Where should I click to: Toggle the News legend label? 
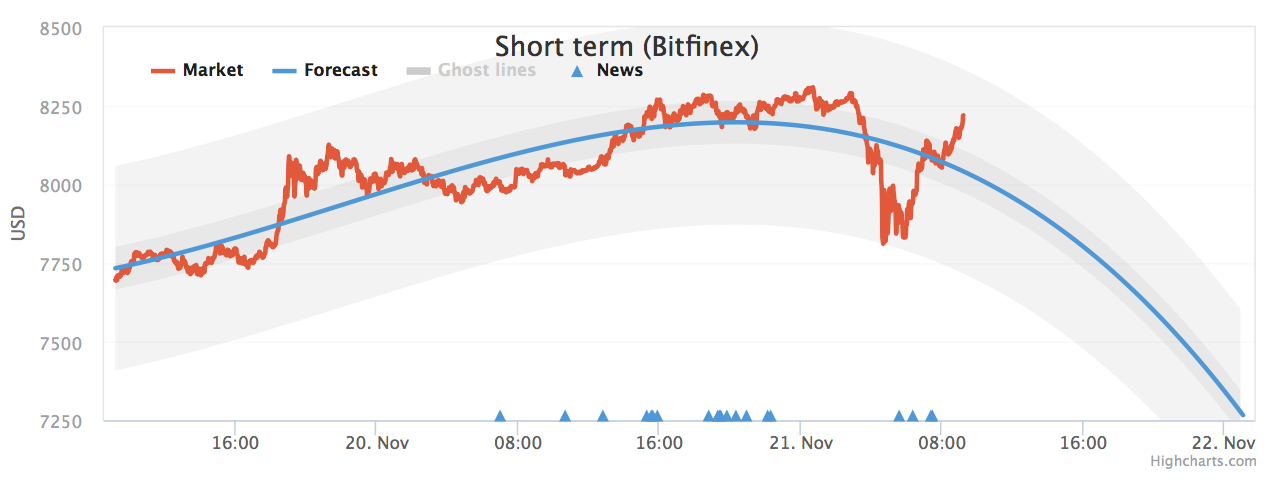(619, 70)
